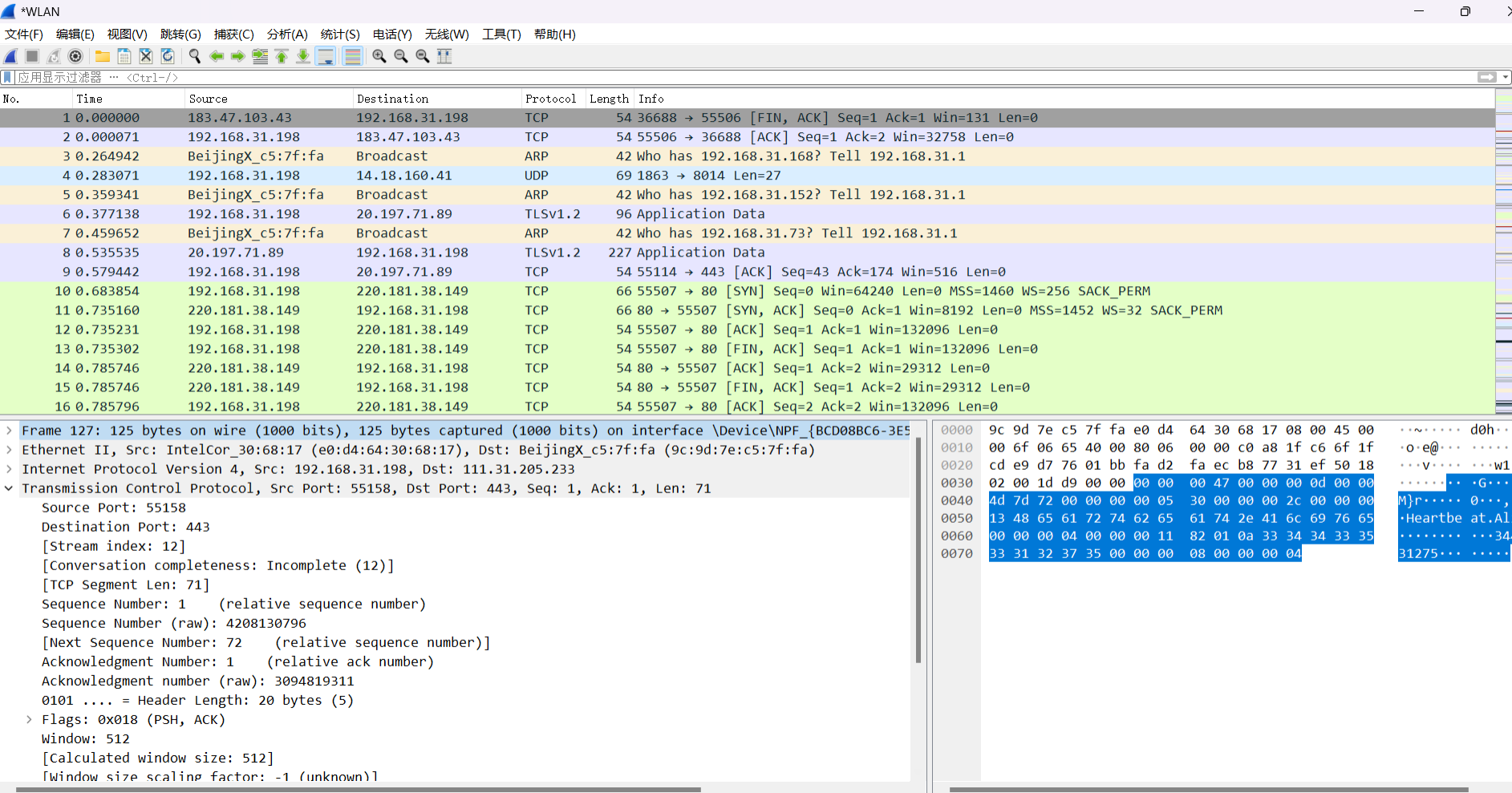Apply display filter arrow button
The width and height of the screenshot is (1512, 793).
click(x=1487, y=77)
